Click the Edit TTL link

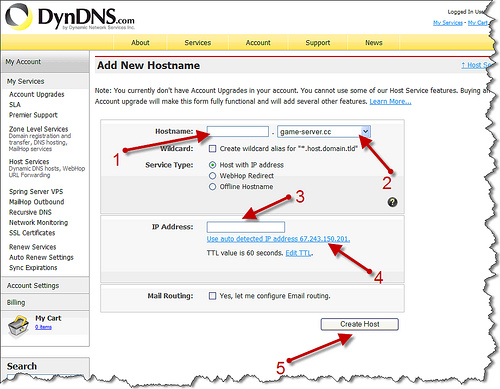tap(298, 253)
